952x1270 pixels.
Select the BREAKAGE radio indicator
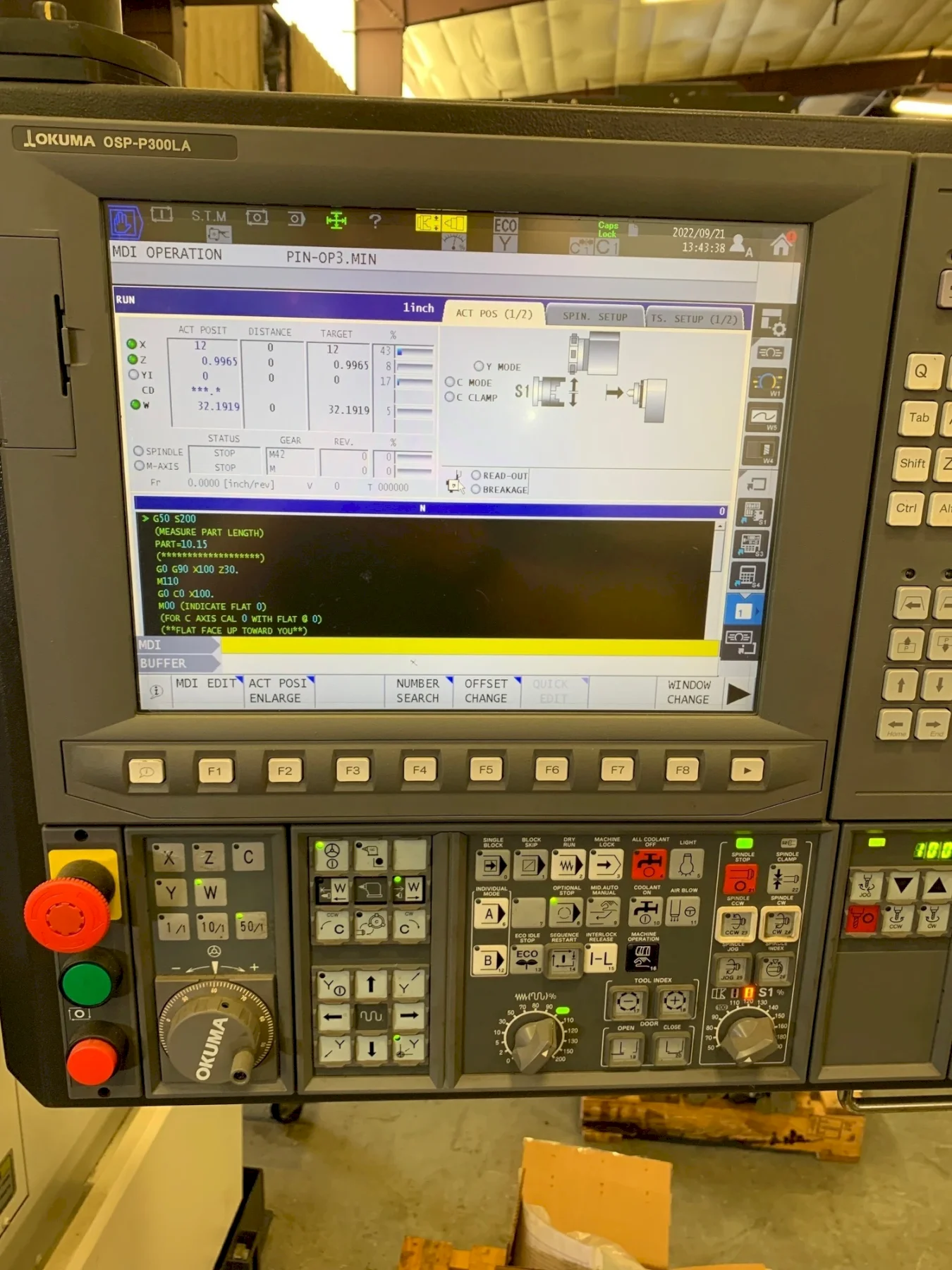(476, 489)
